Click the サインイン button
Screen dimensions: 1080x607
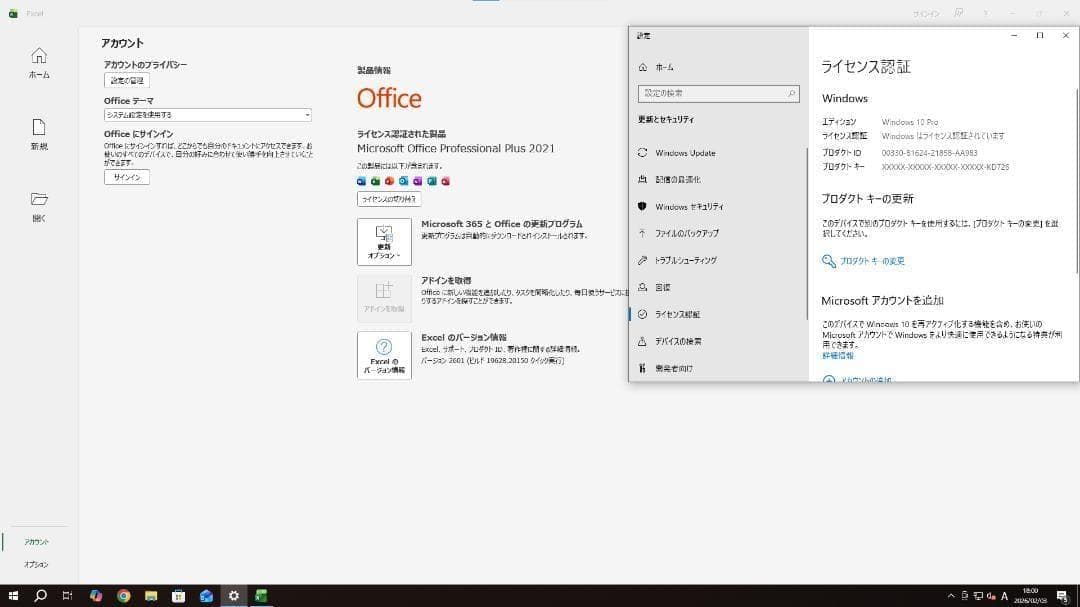point(125,176)
